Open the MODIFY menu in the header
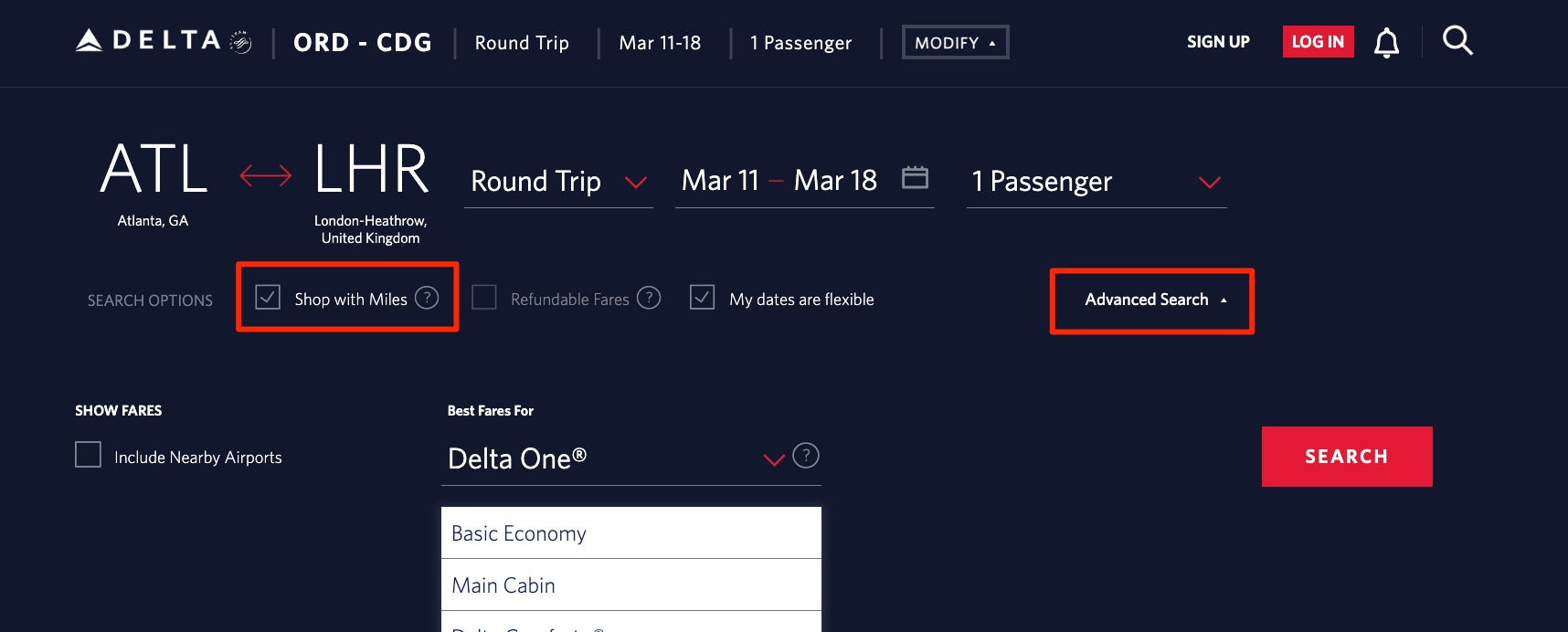This screenshot has width=1568, height=632. click(x=955, y=41)
